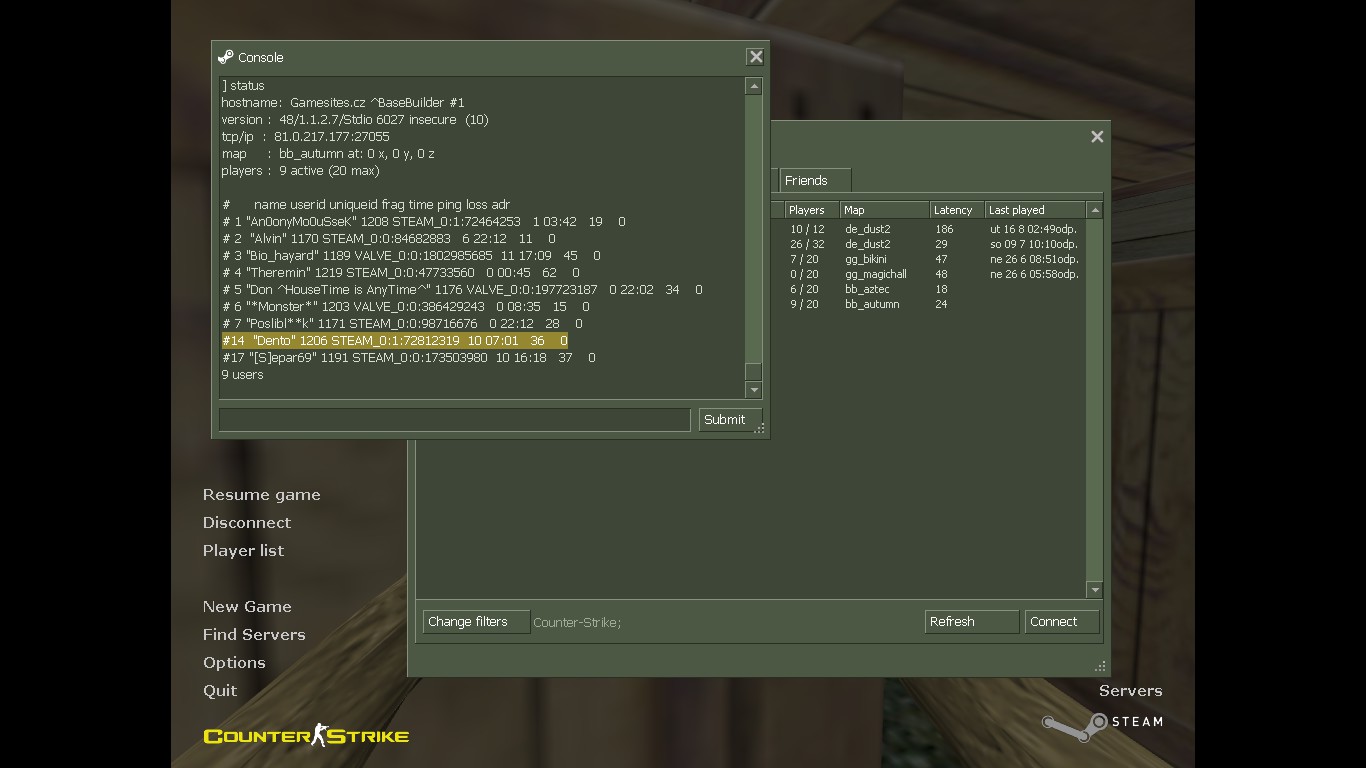Click the server list scrollbar down arrow

click(x=1095, y=590)
